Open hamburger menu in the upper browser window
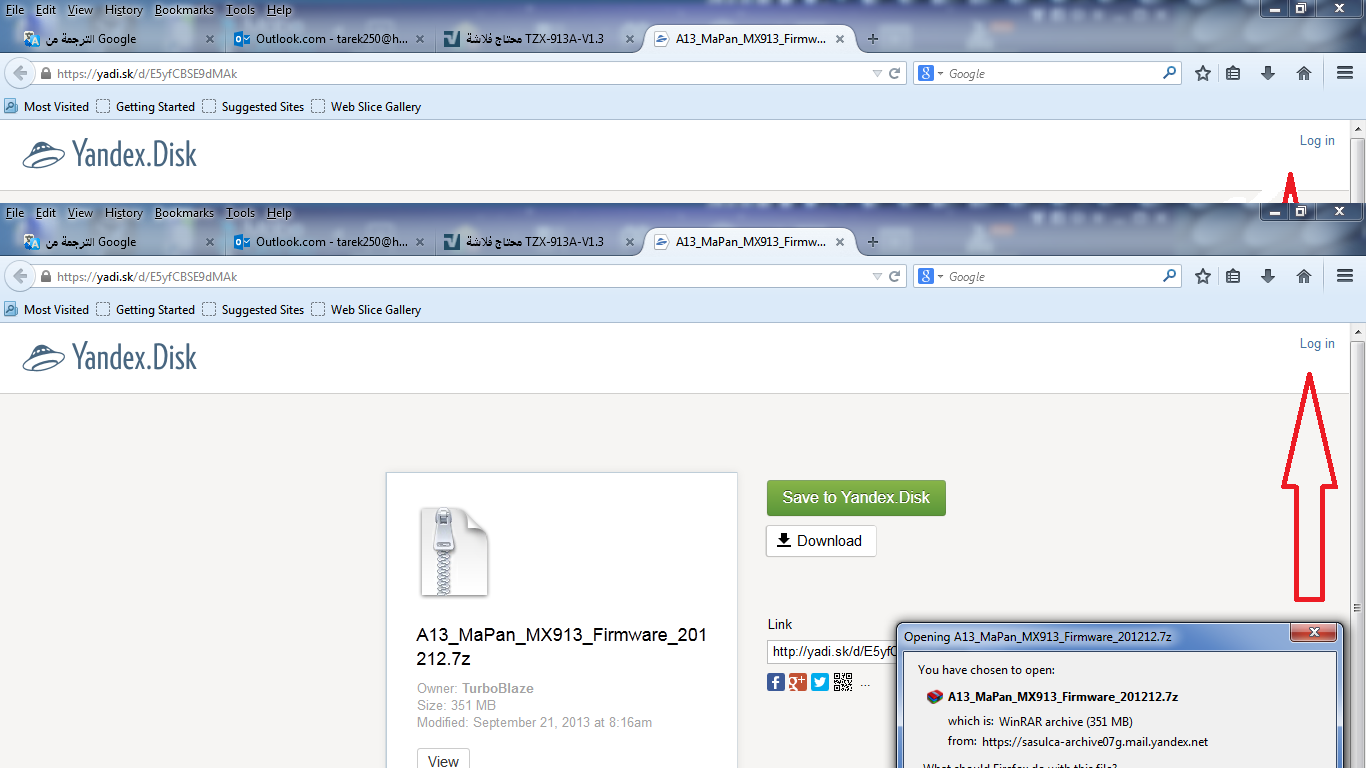The height and width of the screenshot is (768, 1366). (1345, 73)
